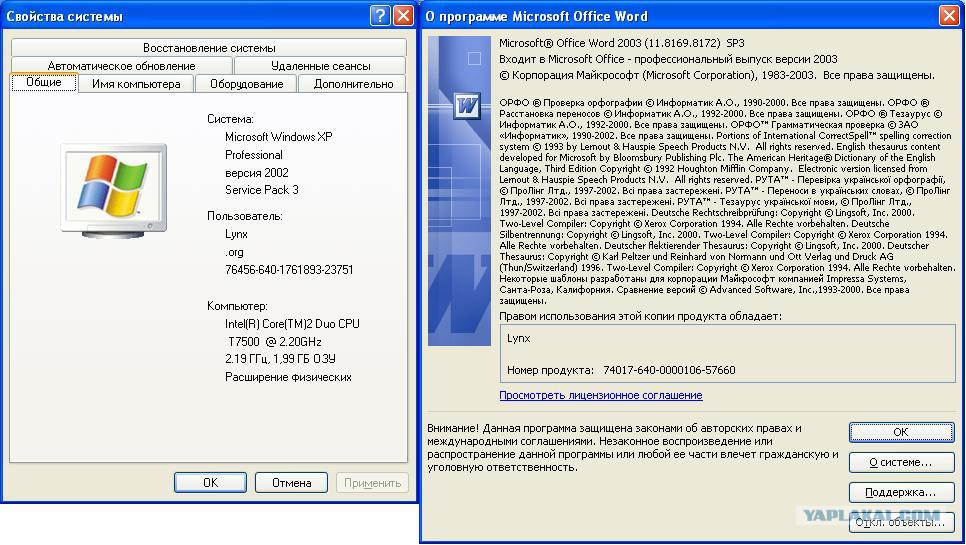The width and height of the screenshot is (966, 545).
Task: Click the 2.19 ГГц, 1,99 ГБ ОЗУ line
Action: [280, 358]
